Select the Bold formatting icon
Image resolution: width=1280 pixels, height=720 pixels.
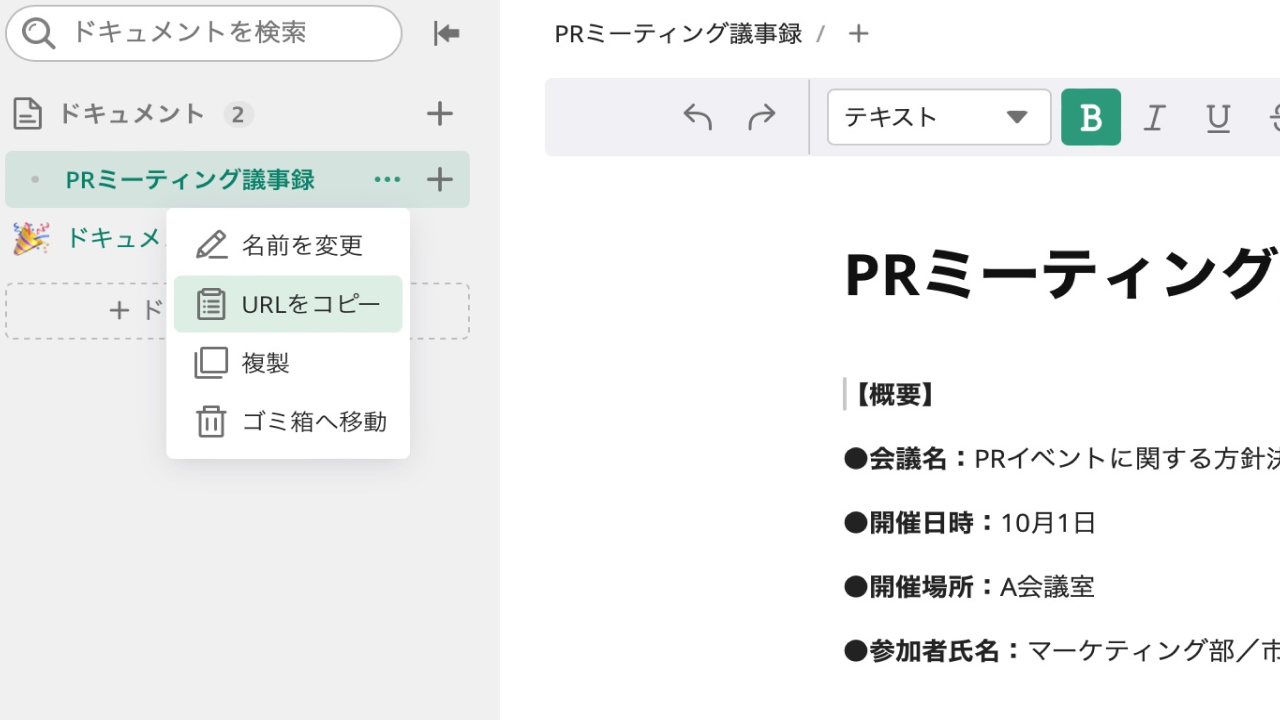point(1090,117)
